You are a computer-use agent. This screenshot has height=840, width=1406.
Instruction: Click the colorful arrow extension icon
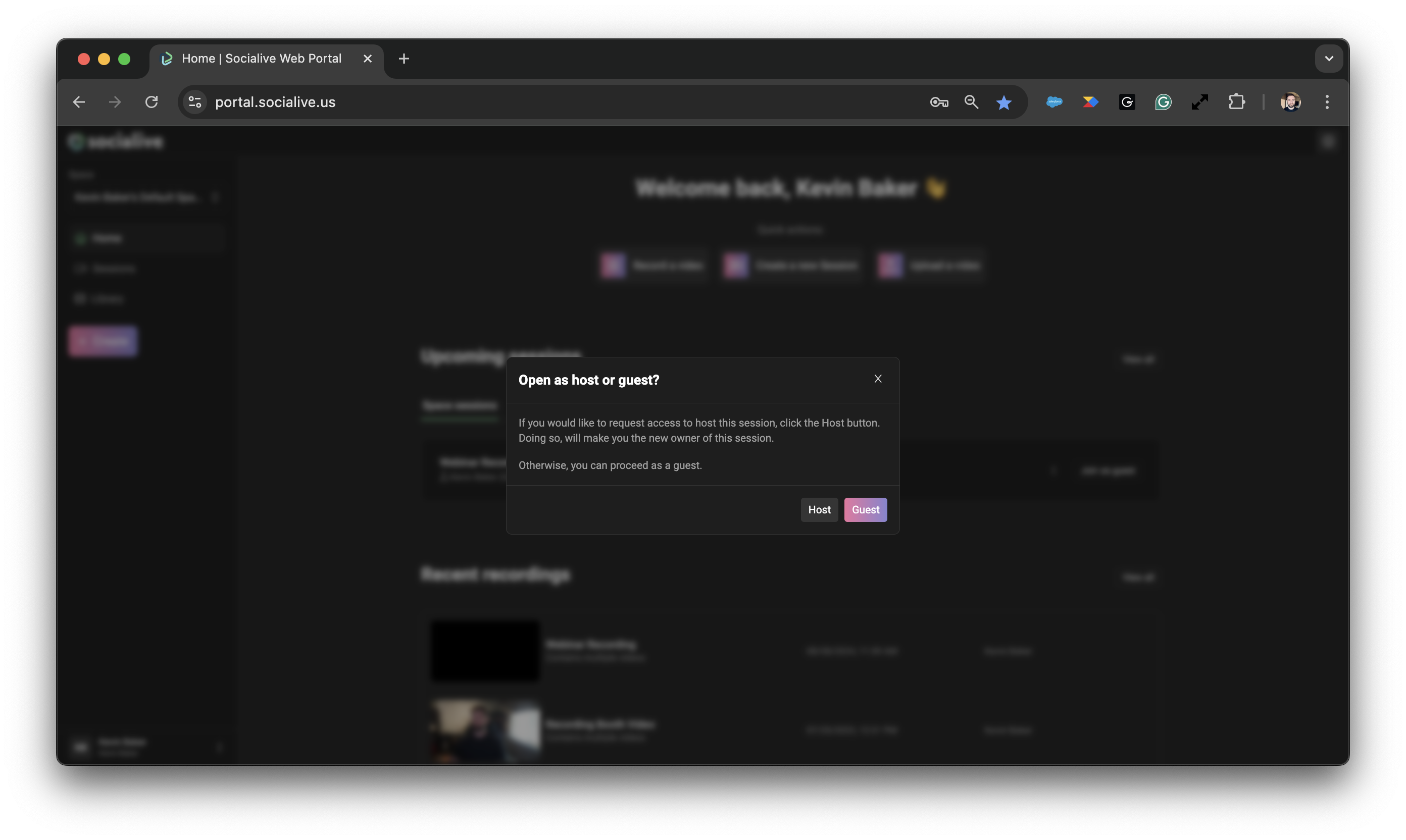(1090, 102)
